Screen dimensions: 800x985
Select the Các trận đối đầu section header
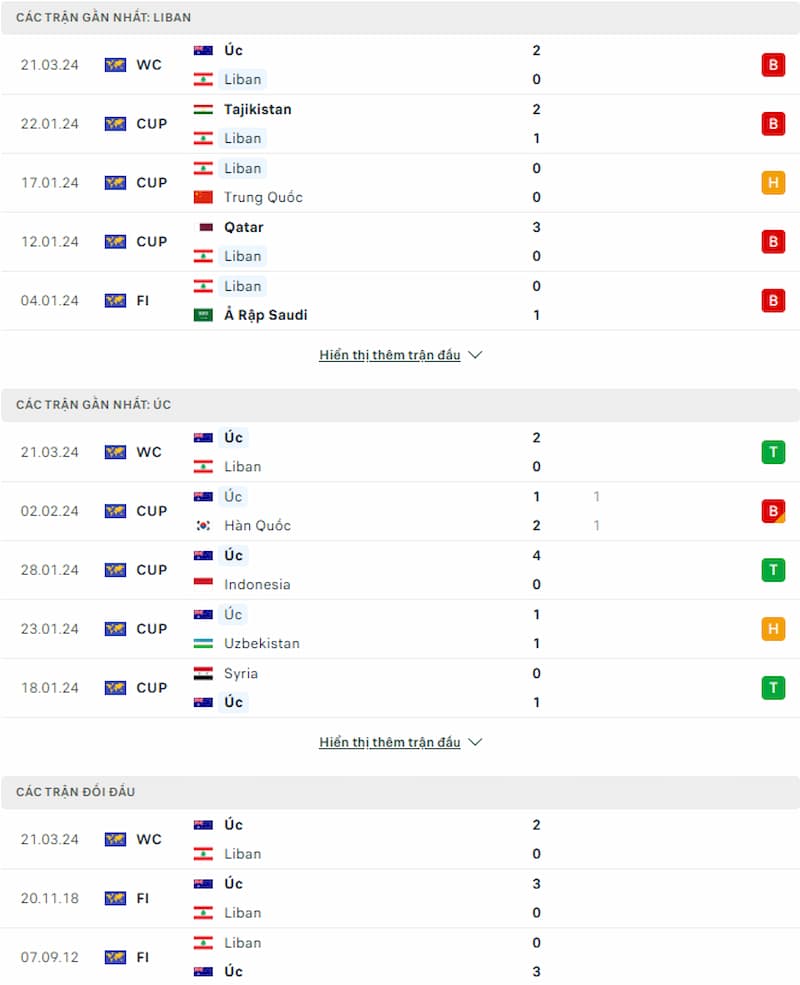(x=400, y=792)
